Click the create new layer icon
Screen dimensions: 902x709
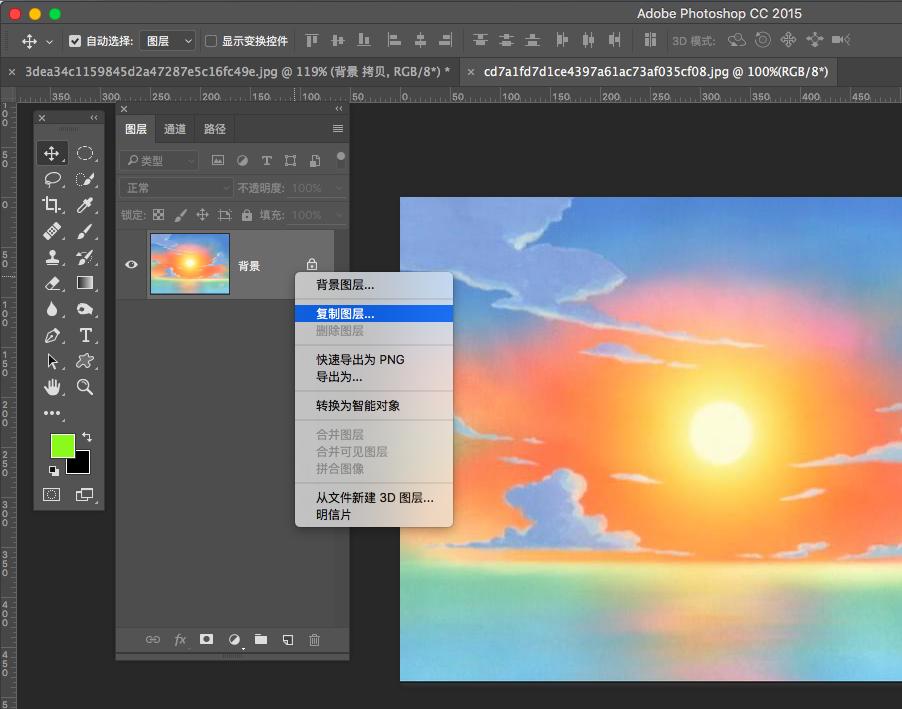287,640
